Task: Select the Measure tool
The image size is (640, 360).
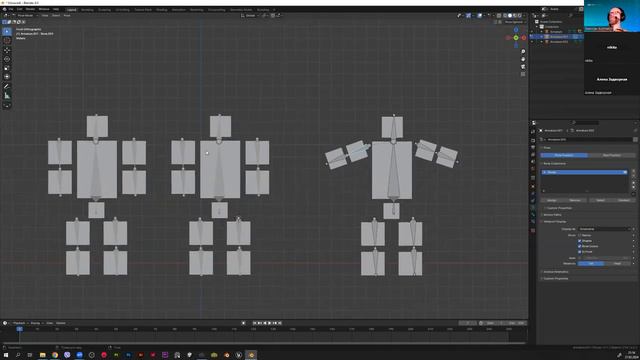Action: pyautogui.click(x=7, y=96)
